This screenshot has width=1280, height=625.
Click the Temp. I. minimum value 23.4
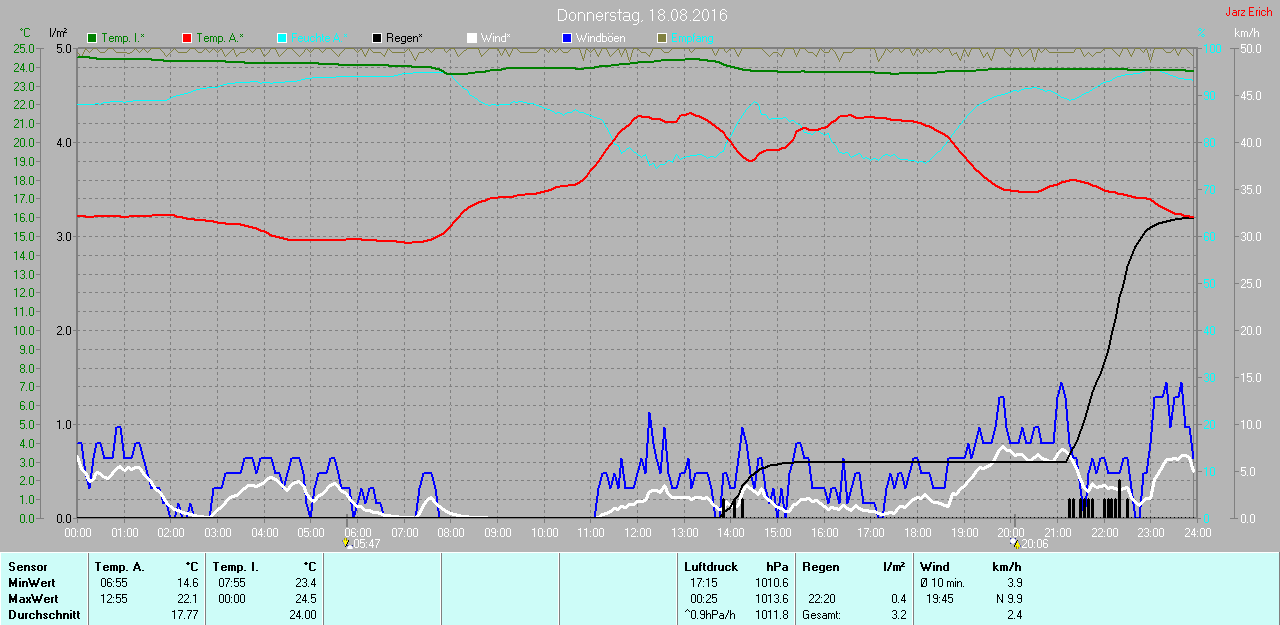(305, 583)
